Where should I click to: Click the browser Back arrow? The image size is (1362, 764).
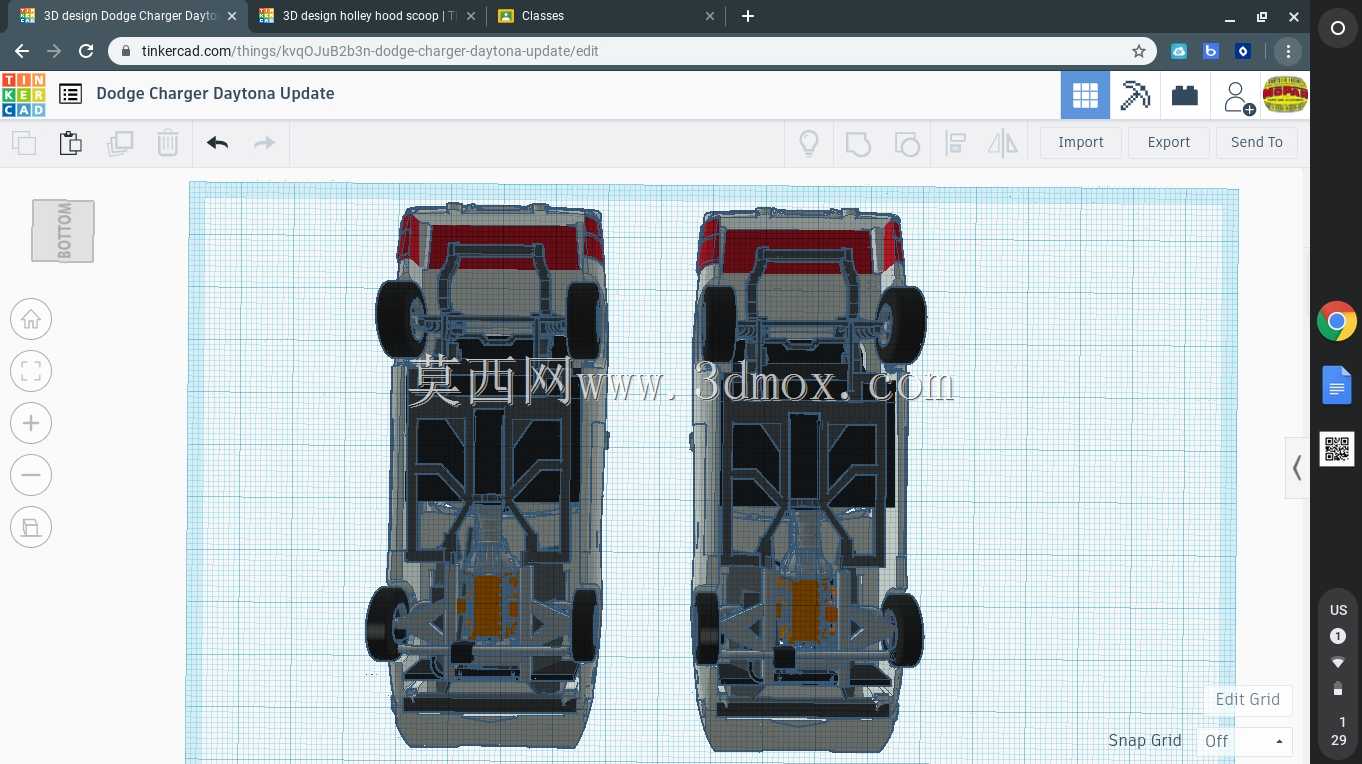22,51
